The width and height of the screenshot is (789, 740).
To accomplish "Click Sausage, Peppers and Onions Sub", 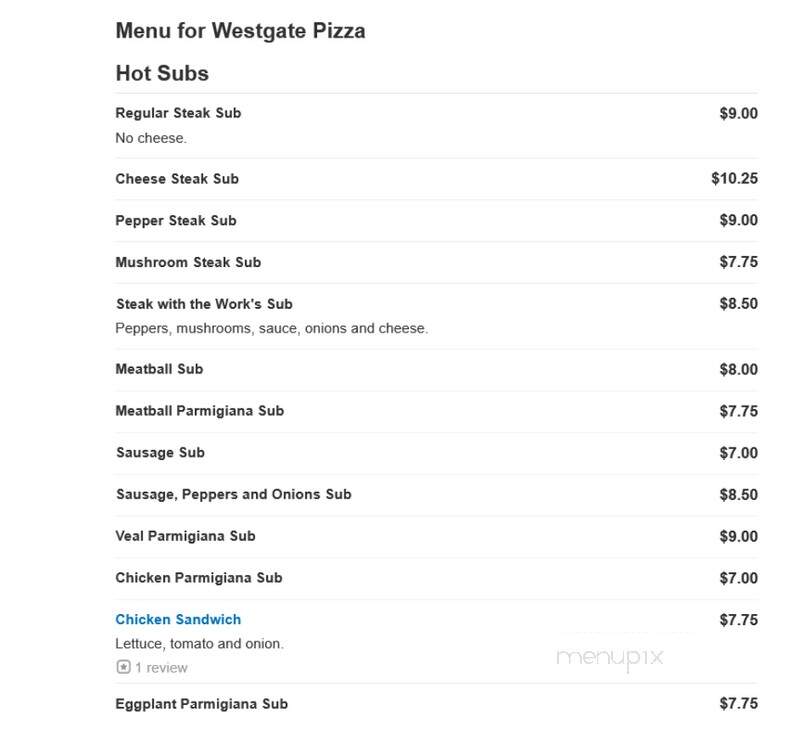I will pyautogui.click(x=233, y=494).
